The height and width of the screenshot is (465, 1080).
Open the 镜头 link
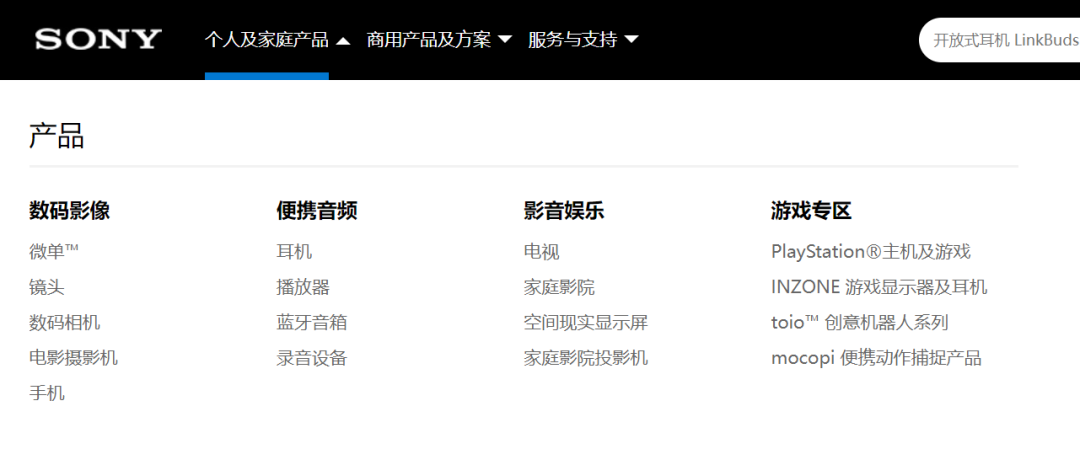tap(47, 287)
